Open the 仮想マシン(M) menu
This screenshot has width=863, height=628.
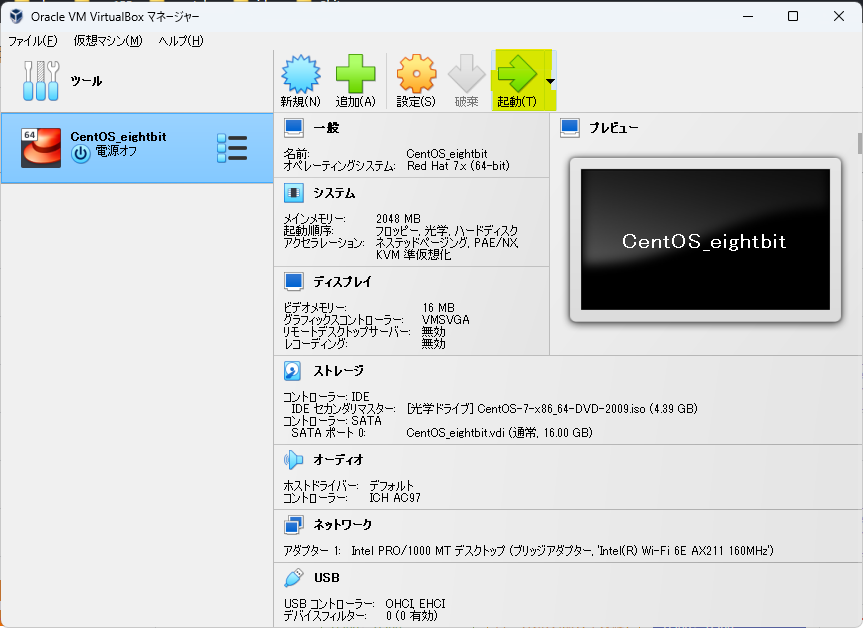pyautogui.click(x=108, y=41)
